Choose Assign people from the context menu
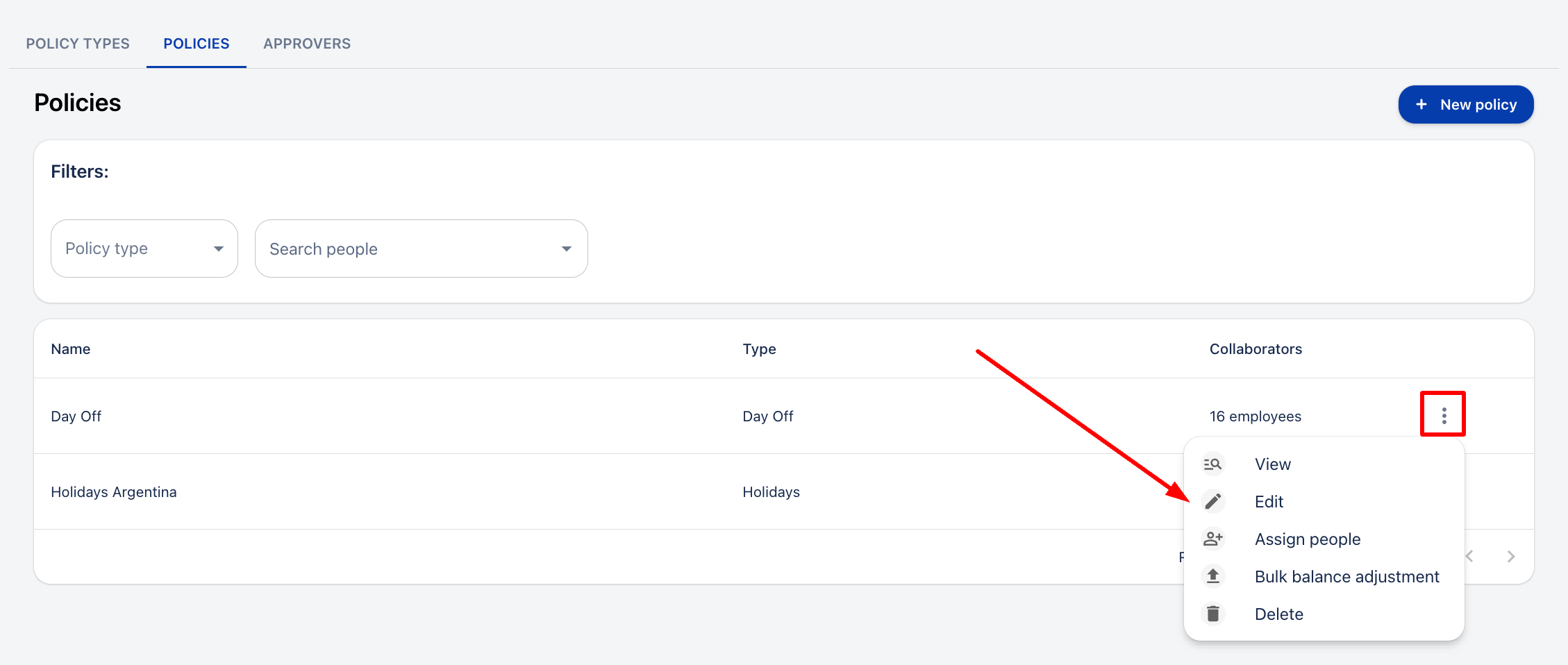The height and width of the screenshot is (665, 1568). [1307, 539]
